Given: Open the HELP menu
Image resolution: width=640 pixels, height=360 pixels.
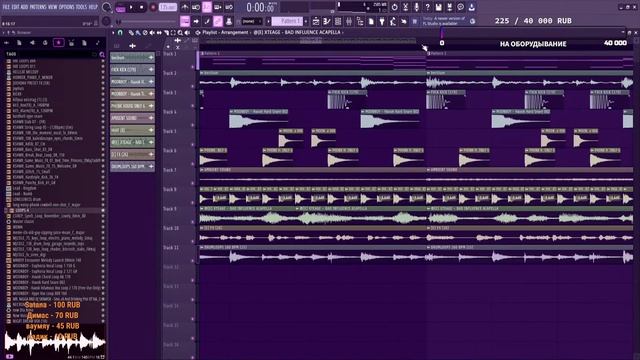Looking at the screenshot, I should tap(93, 7).
